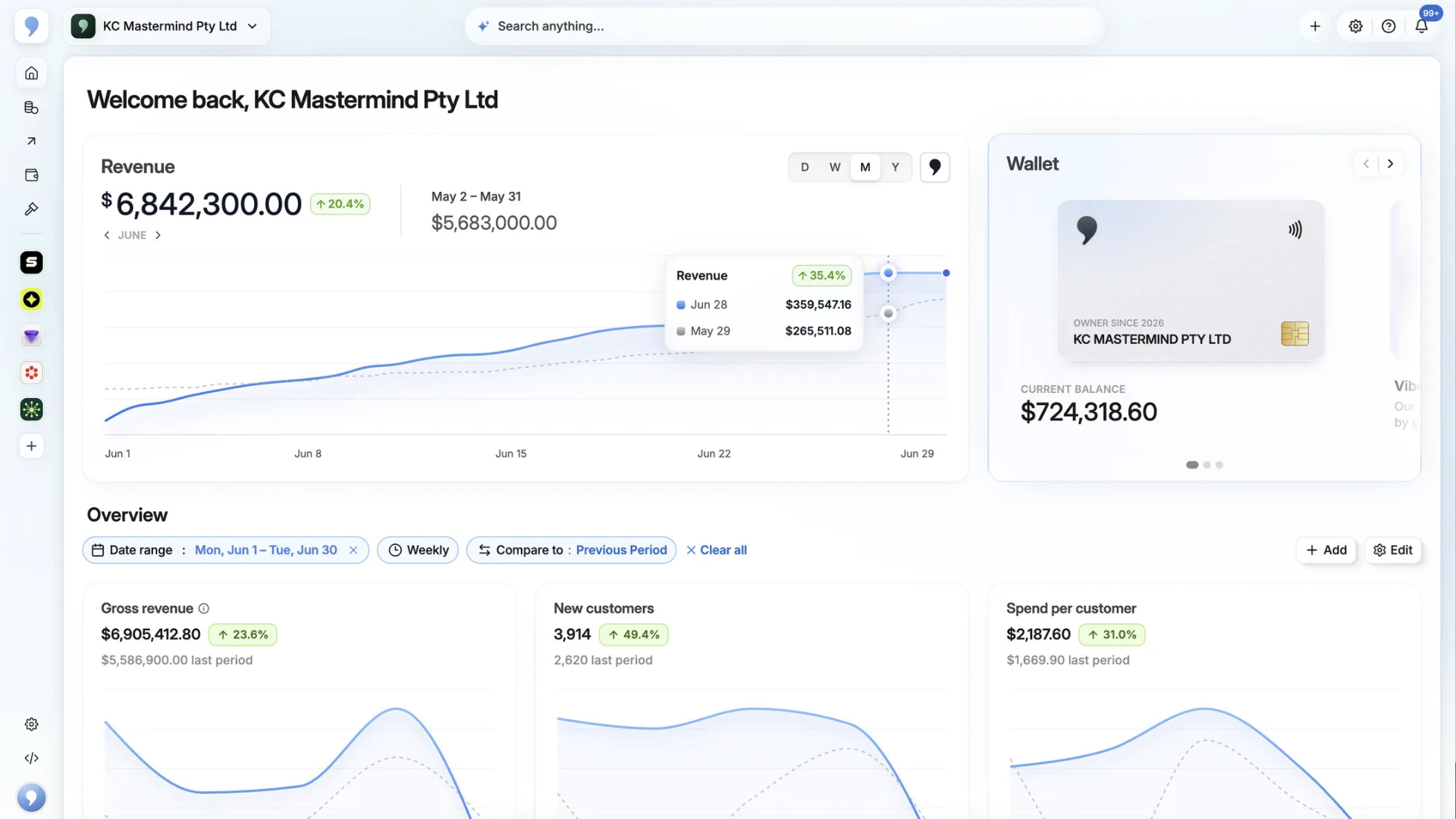This screenshot has width=1456, height=819.
Task: Open top bar settings gear icon
Action: (x=1355, y=26)
